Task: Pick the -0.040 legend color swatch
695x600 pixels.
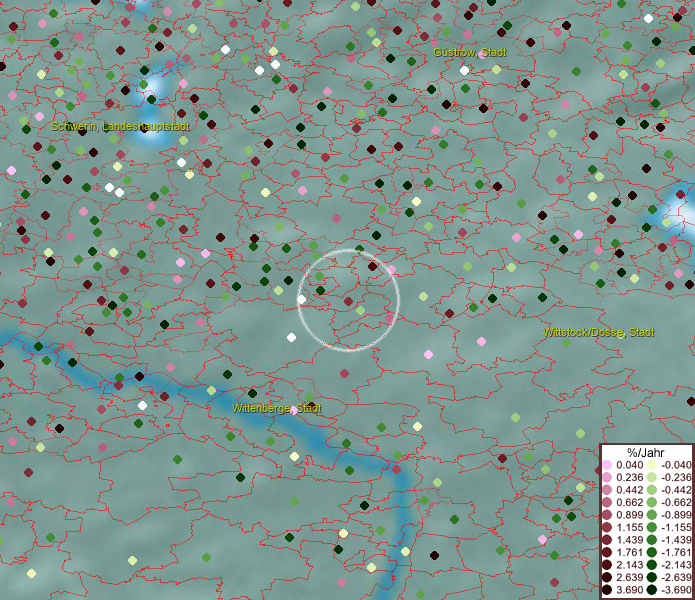Action: [651, 465]
